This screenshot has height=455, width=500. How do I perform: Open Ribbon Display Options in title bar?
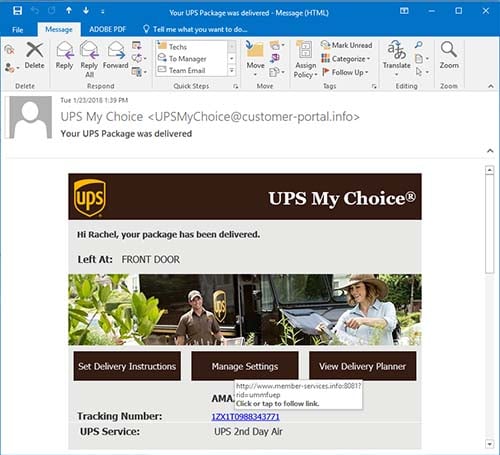pyautogui.click(x=404, y=11)
